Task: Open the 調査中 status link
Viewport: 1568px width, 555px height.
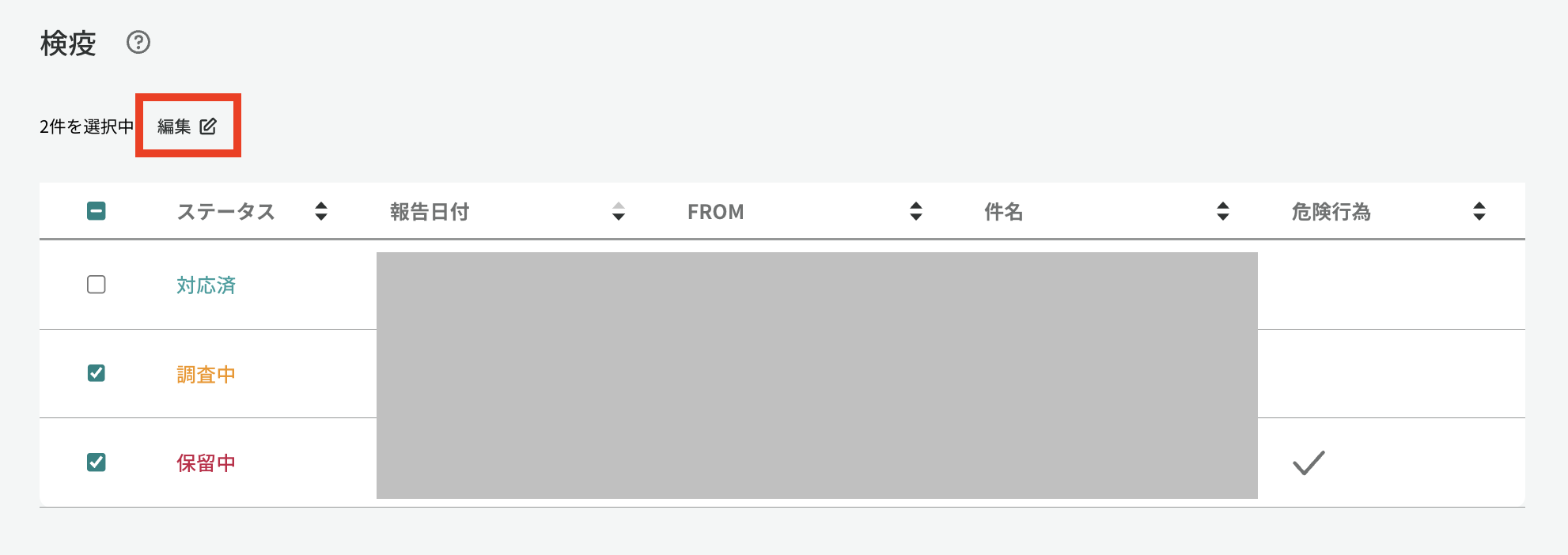Action: click(x=206, y=375)
